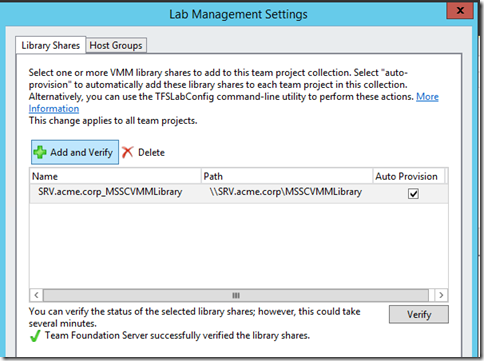Click the green plus Add and Verify icon
Image resolution: width=484 pixels, height=361 pixels.
40,152
